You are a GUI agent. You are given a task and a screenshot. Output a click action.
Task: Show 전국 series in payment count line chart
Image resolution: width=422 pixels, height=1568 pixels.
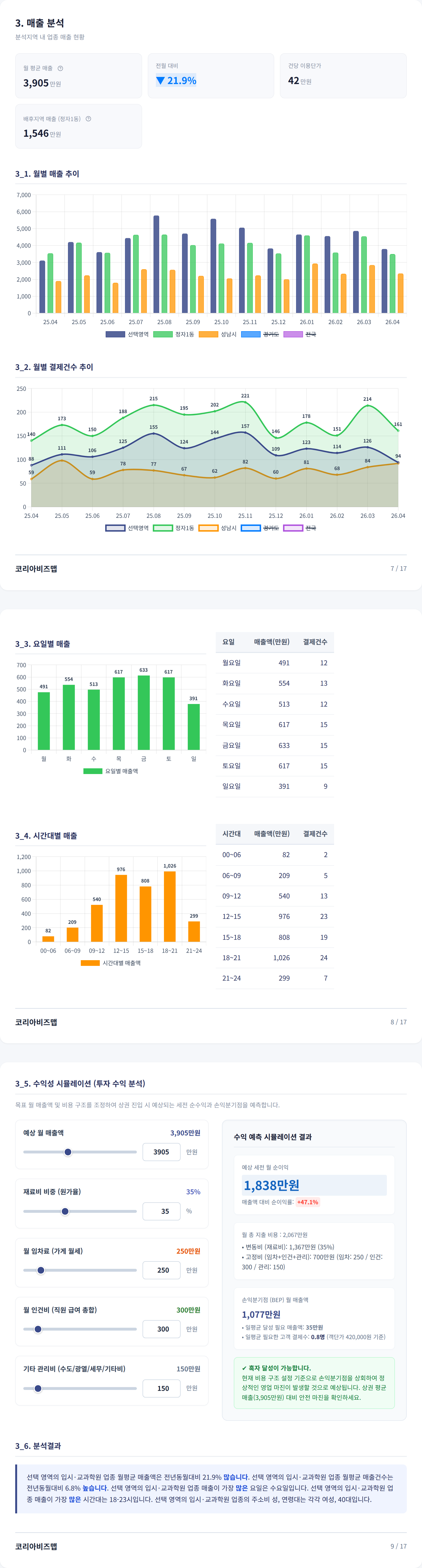click(300, 528)
